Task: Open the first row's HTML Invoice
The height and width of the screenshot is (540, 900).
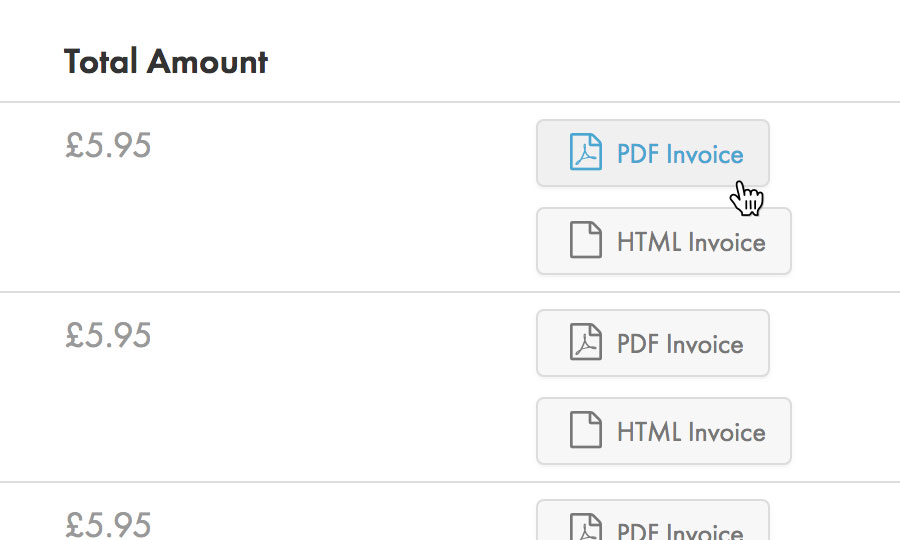Action: pyautogui.click(x=664, y=241)
